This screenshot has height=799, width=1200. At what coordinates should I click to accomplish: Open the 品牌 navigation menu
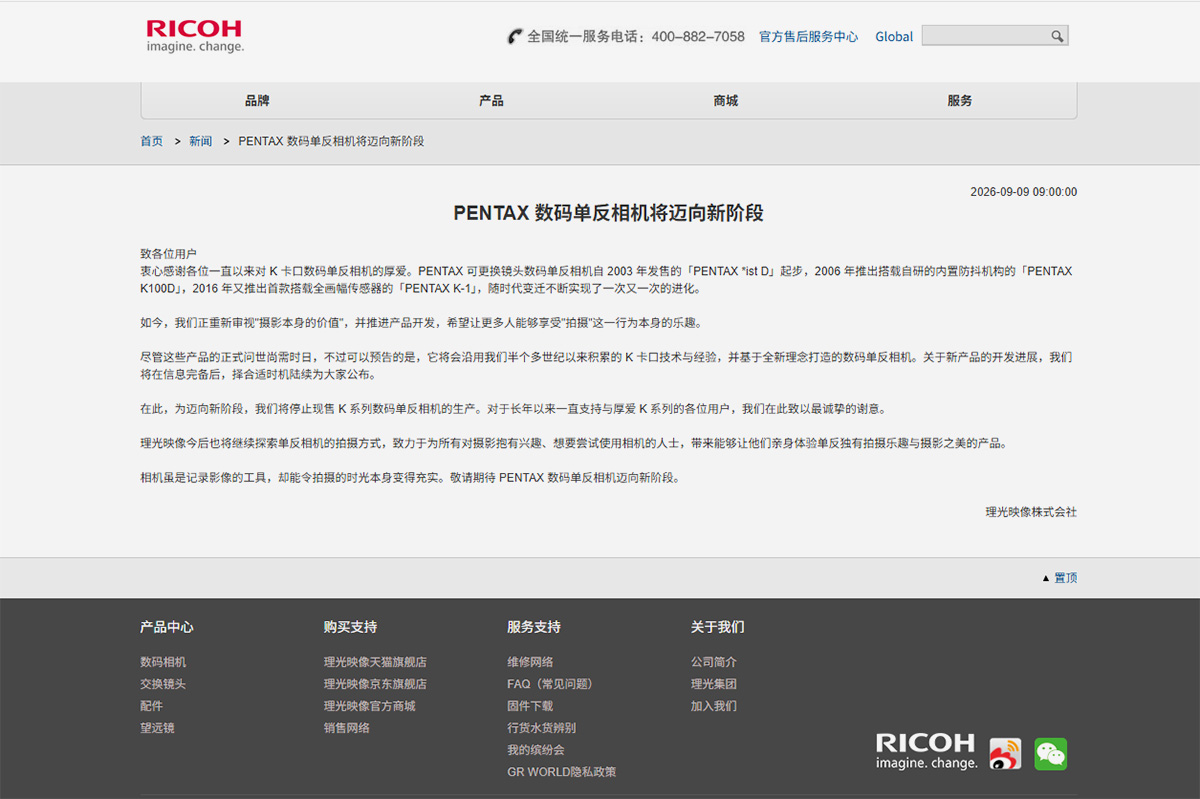pyautogui.click(x=257, y=101)
